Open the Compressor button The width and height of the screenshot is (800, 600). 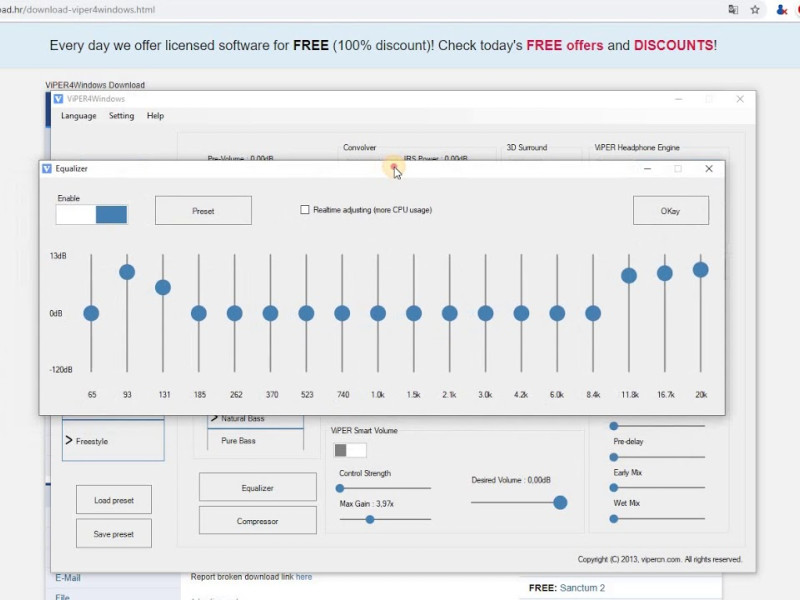(258, 521)
